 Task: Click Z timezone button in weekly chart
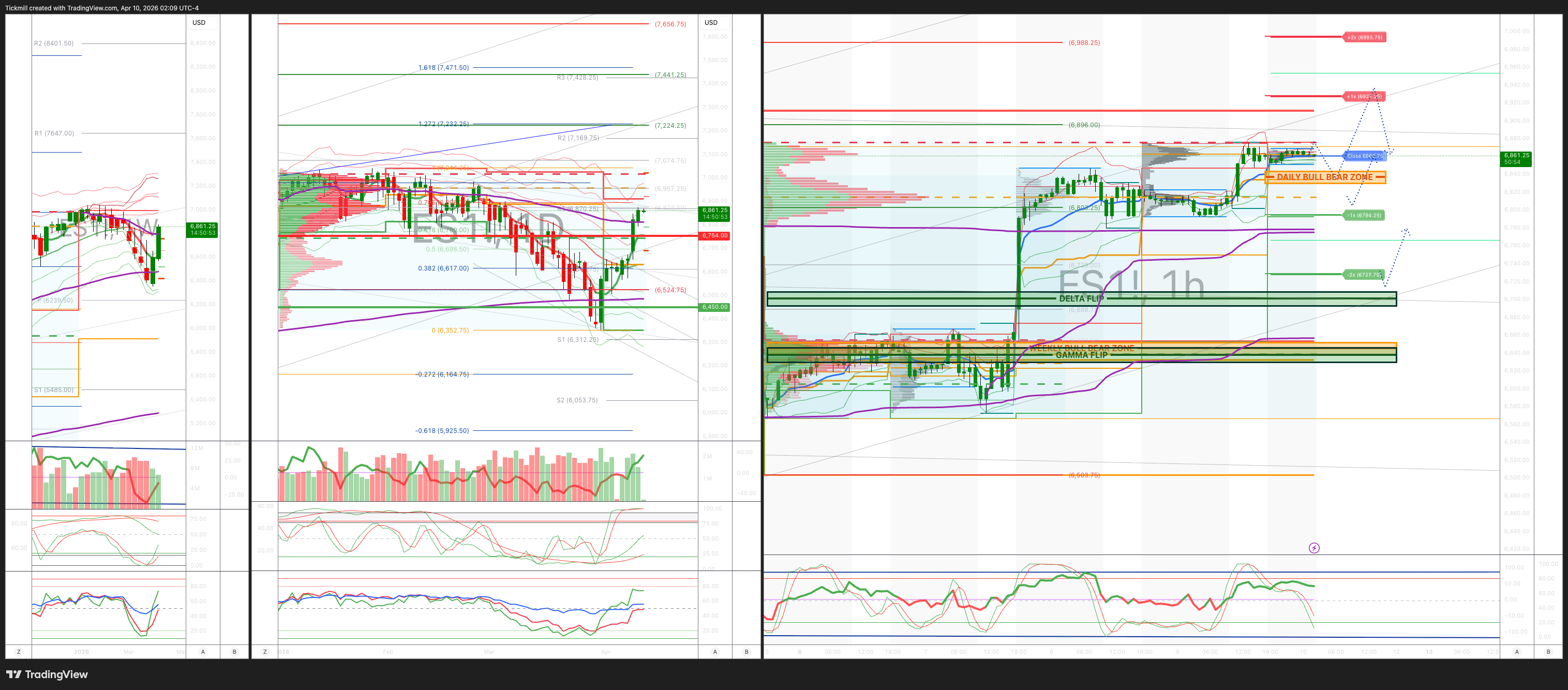pyautogui.click(x=19, y=652)
